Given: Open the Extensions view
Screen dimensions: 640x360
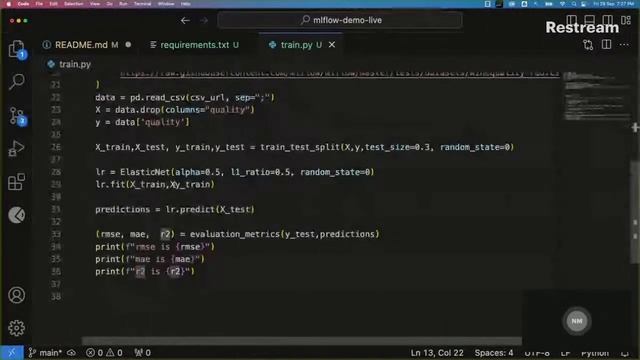Looking at the screenshot, I should (x=16, y=182).
